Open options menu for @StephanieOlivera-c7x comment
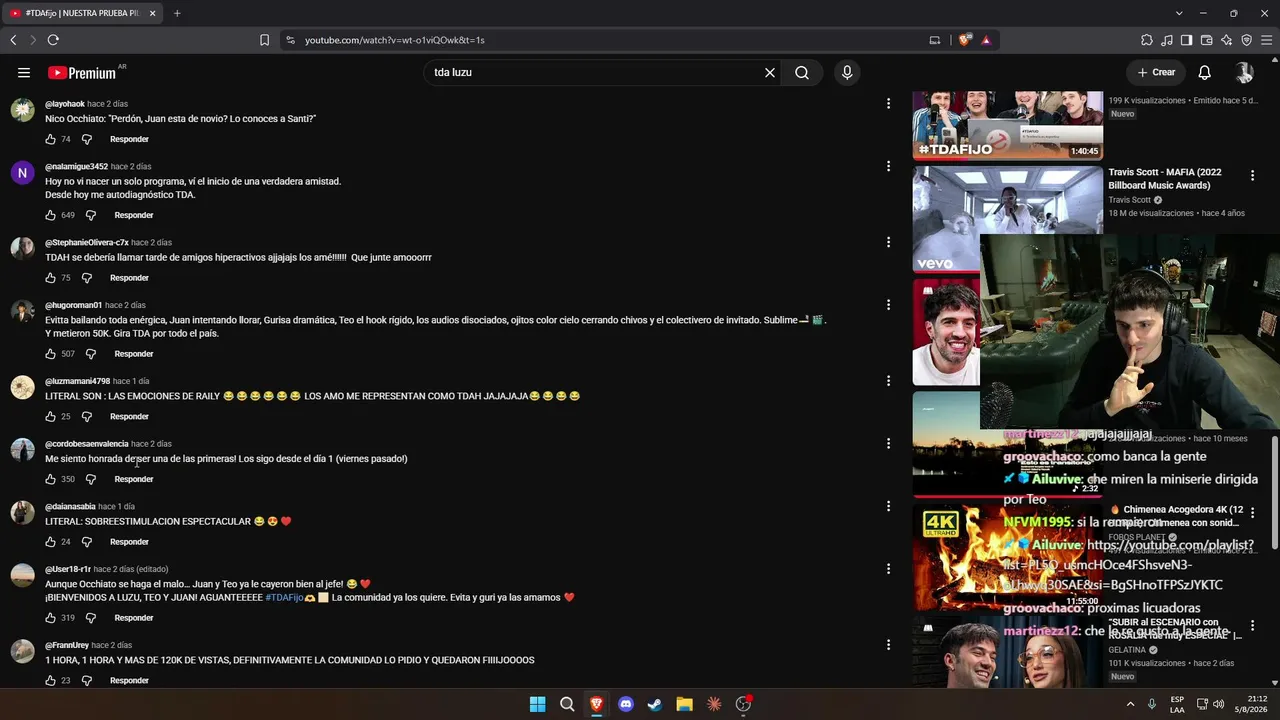Screen dimensions: 1280x720 (888, 242)
